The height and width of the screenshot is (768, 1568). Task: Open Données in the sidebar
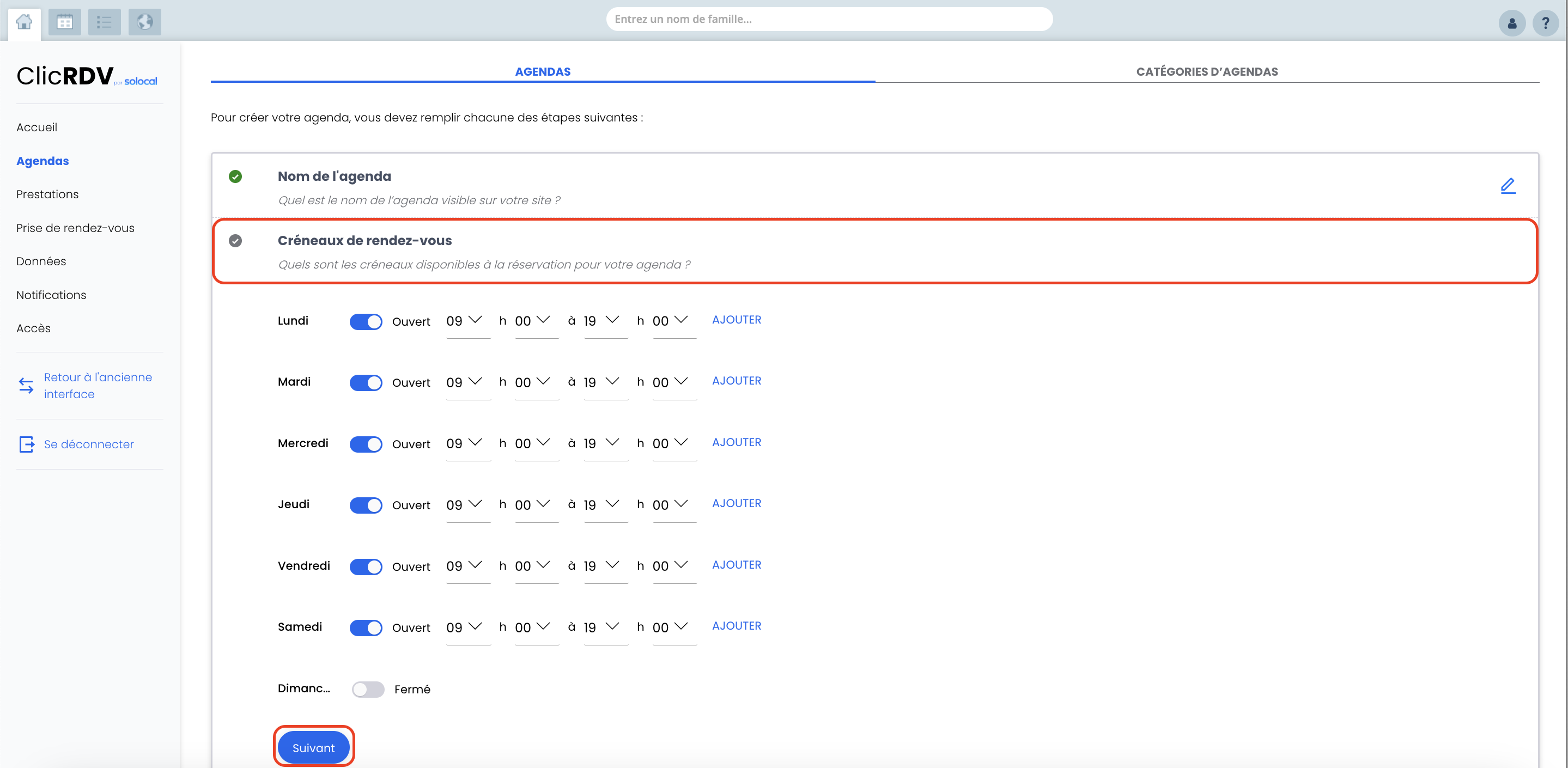click(41, 261)
